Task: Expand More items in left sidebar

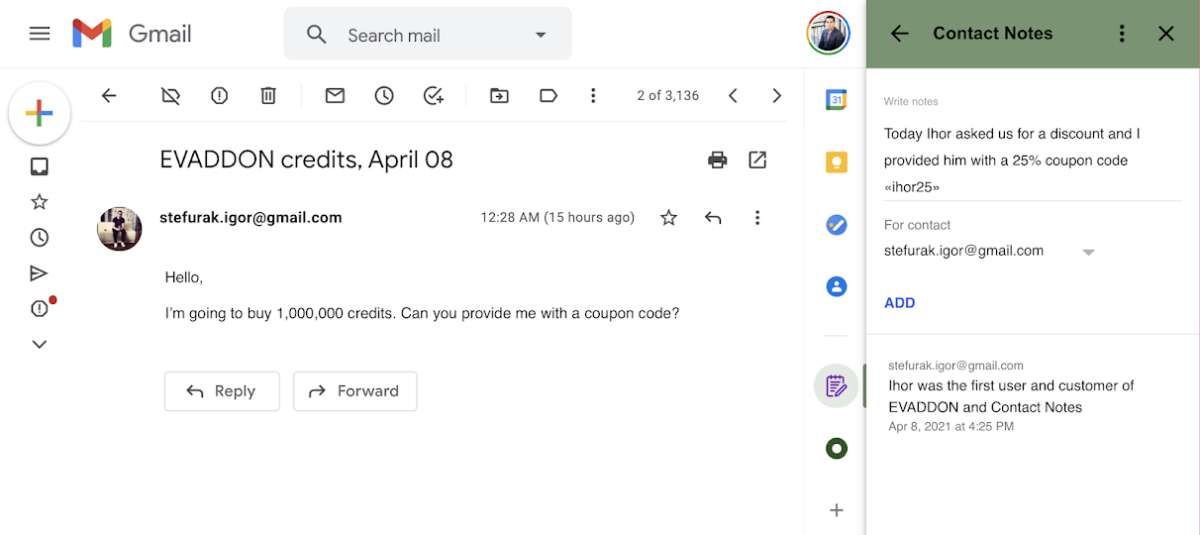Action: click(39, 344)
